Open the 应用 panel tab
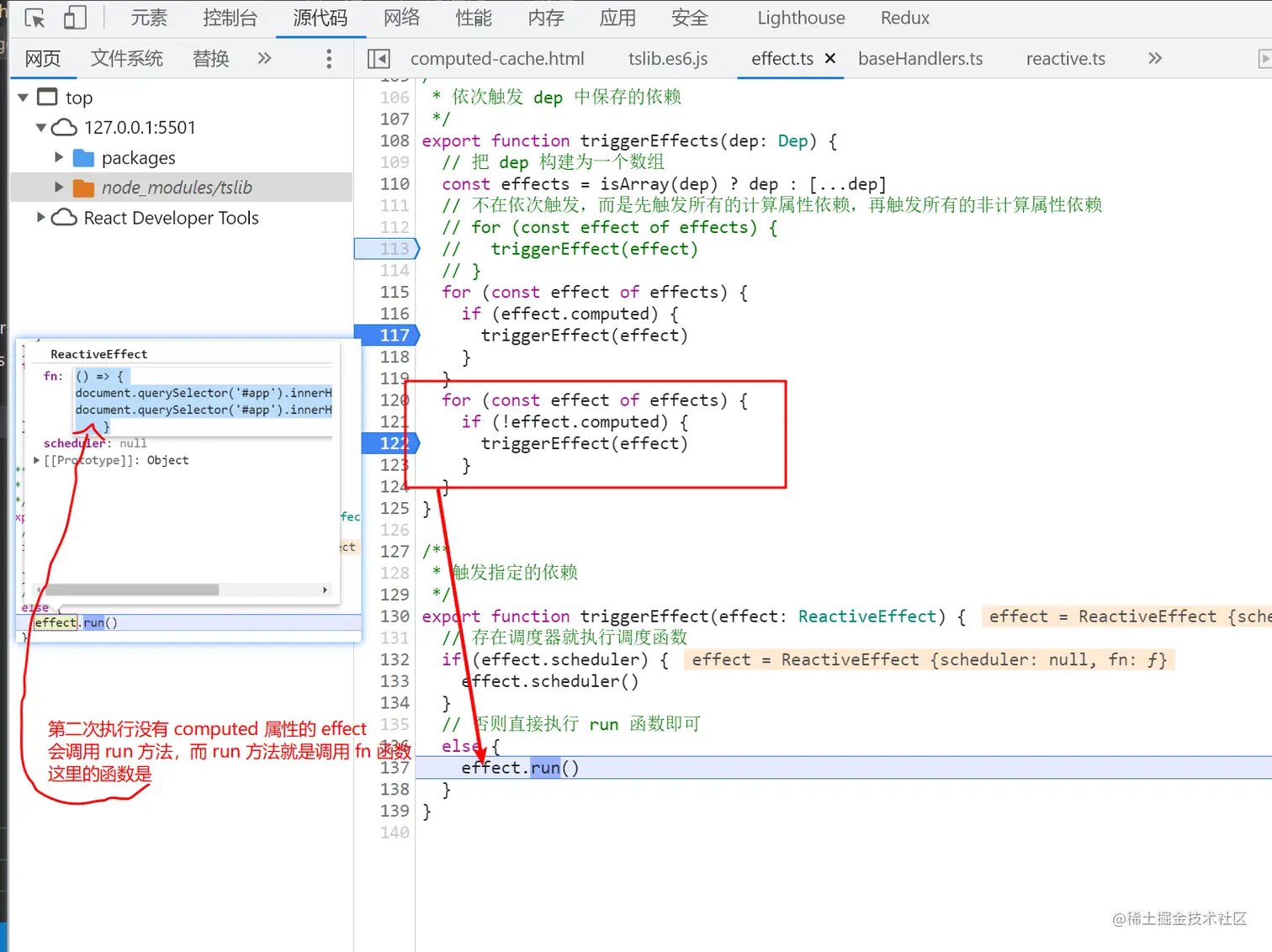The width and height of the screenshot is (1272, 952). 617,18
